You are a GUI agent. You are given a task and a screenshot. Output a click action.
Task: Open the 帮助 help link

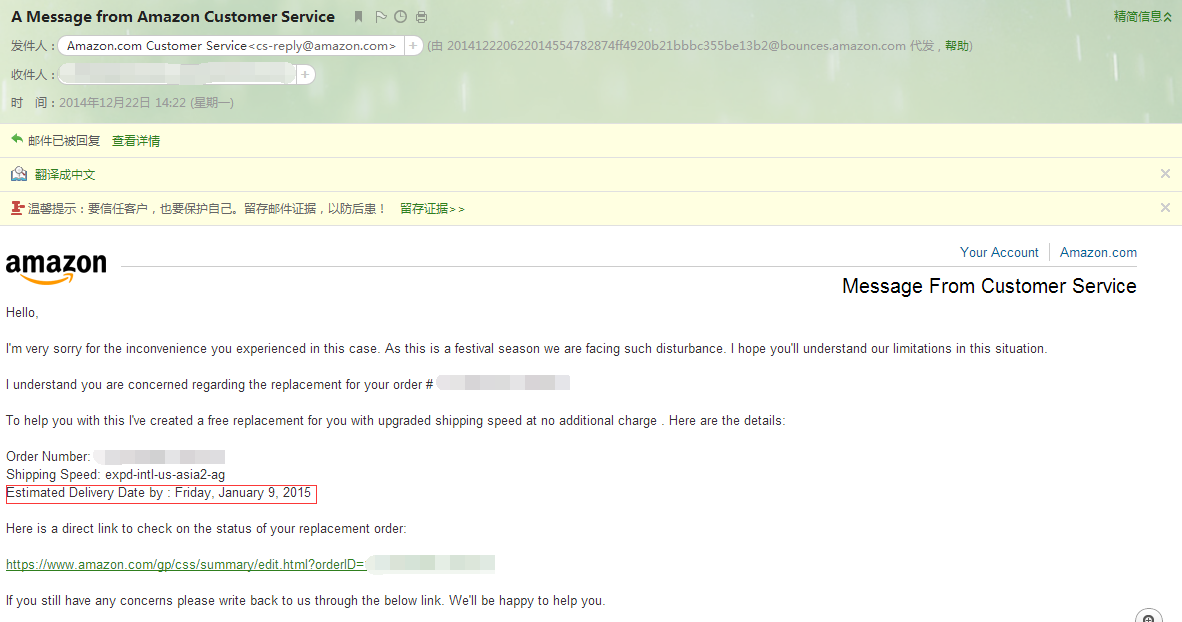pos(957,46)
